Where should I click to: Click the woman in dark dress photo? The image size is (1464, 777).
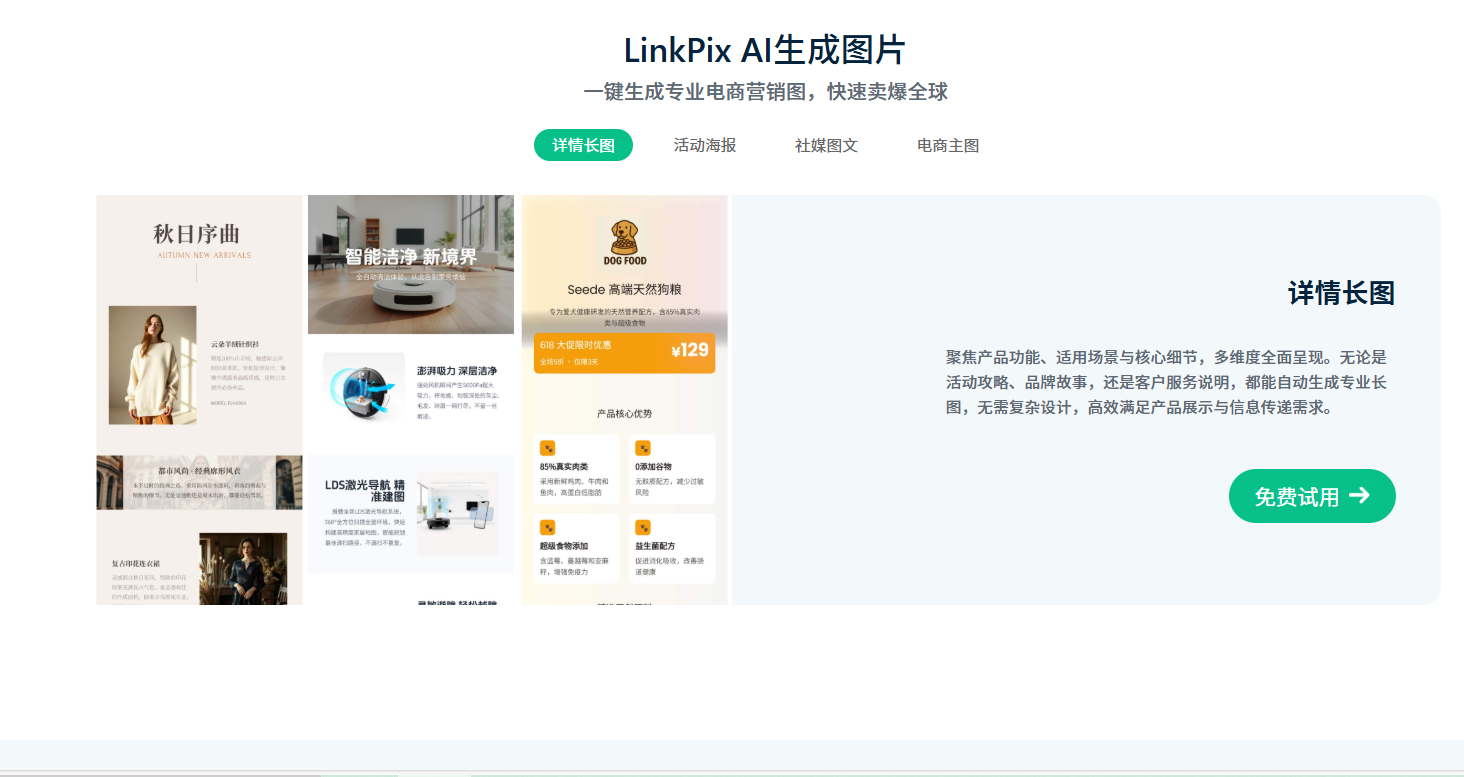click(x=243, y=568)
